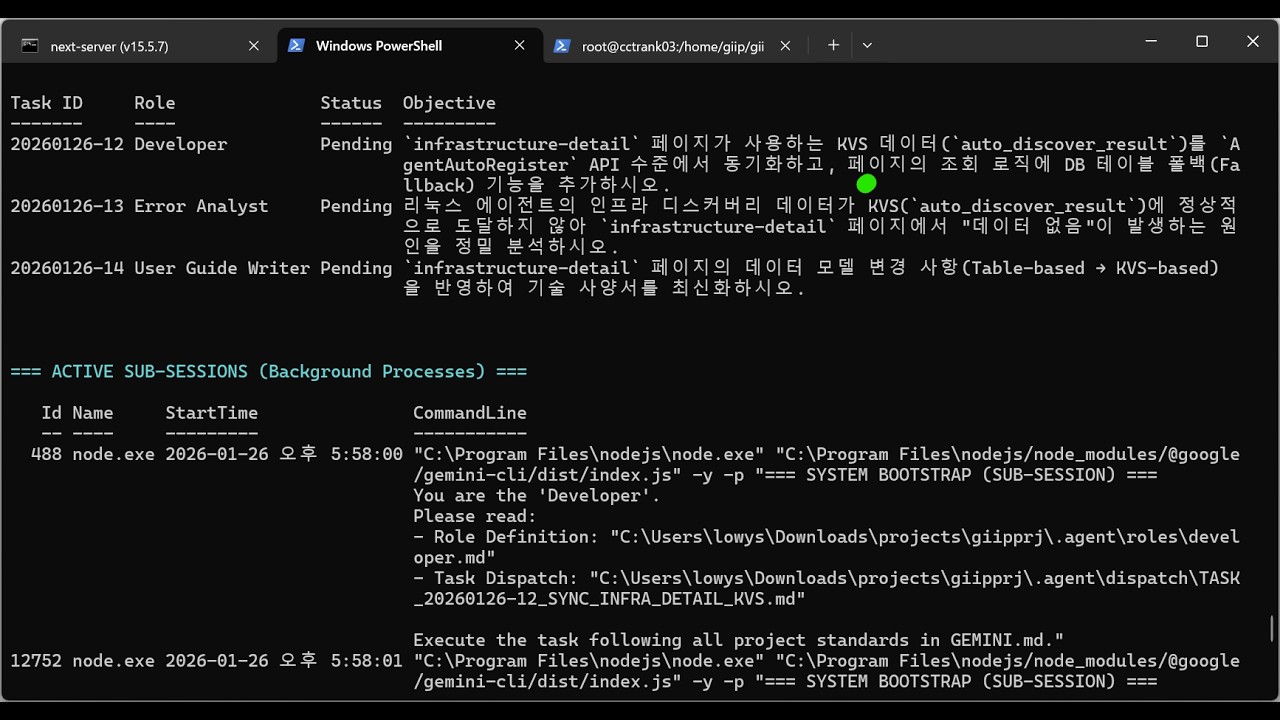Maximize the terminal window
Viewport: 1280px width, 720px height.
click(x=1202, y=41)
